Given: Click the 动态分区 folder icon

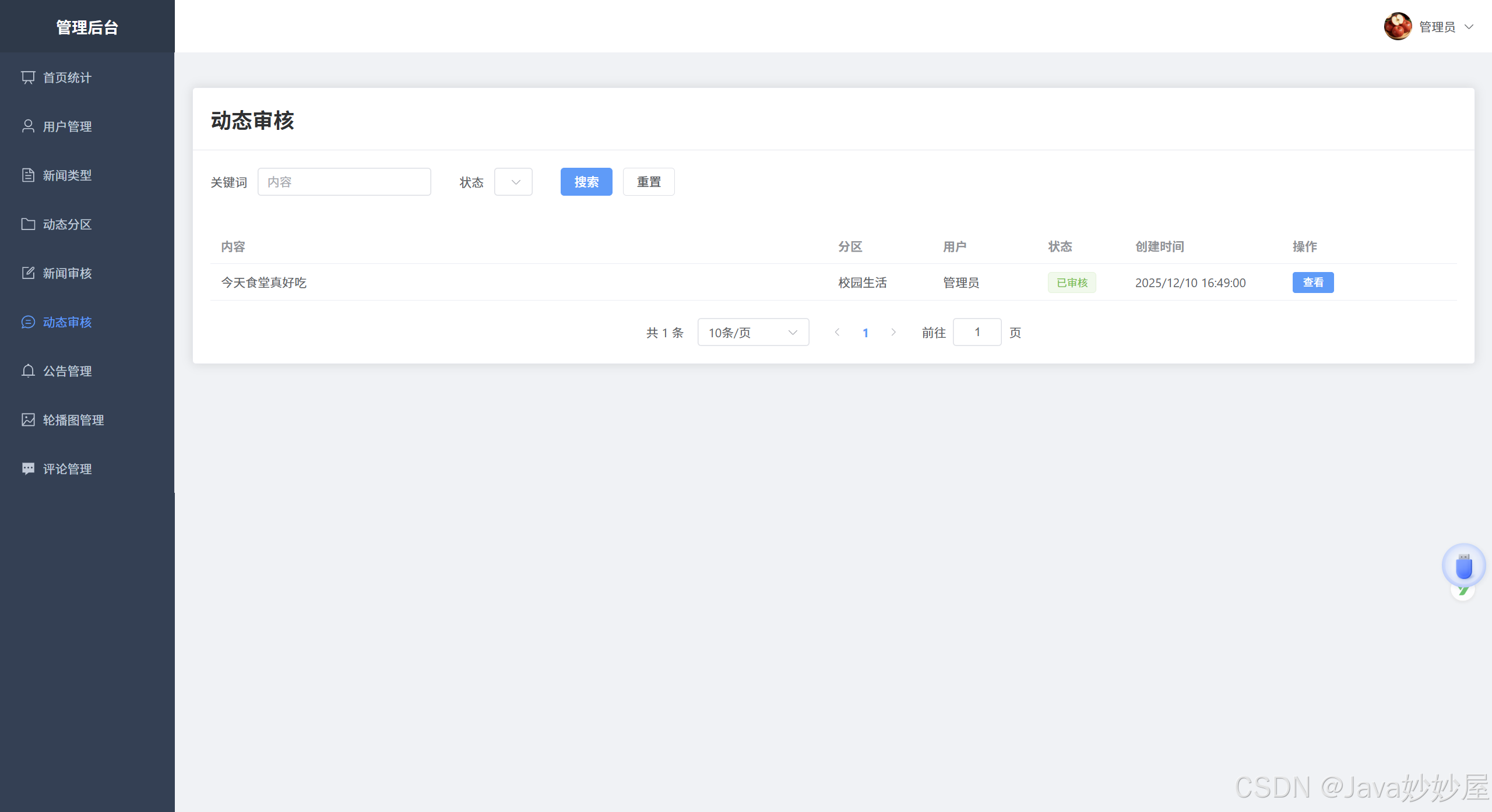Looking at the screenshot, I should click(28, 224).
